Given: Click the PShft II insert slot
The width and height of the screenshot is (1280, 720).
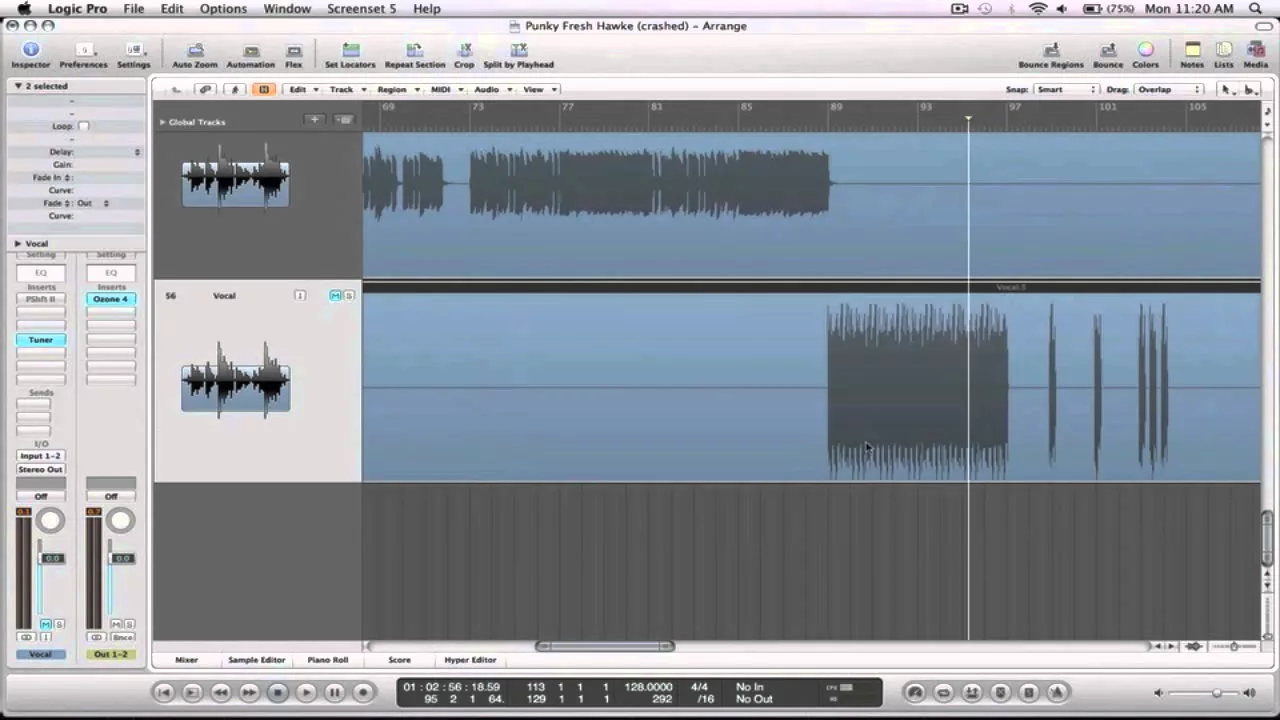Looking at the screenshot, I should point(41,299).
